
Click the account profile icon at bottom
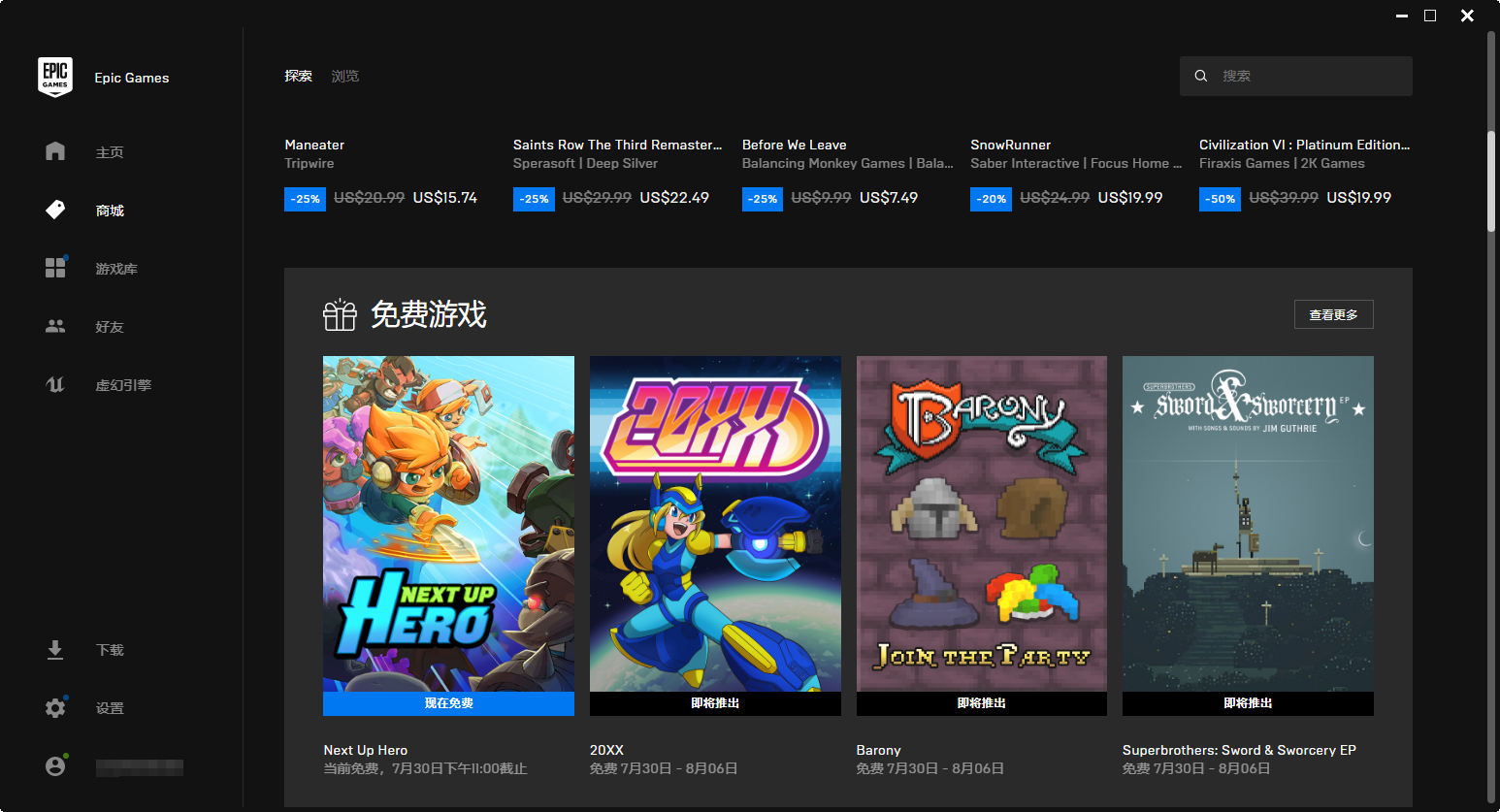click(55, 765)
